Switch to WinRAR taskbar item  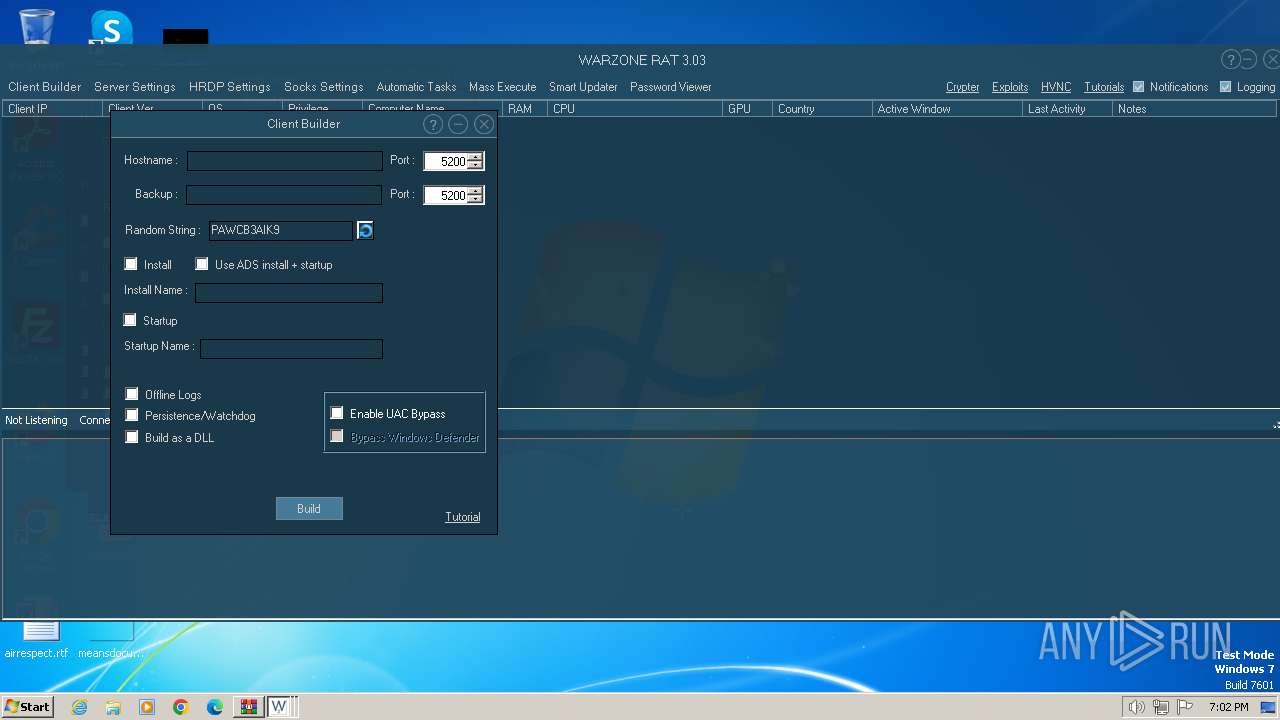pos(248,707)
